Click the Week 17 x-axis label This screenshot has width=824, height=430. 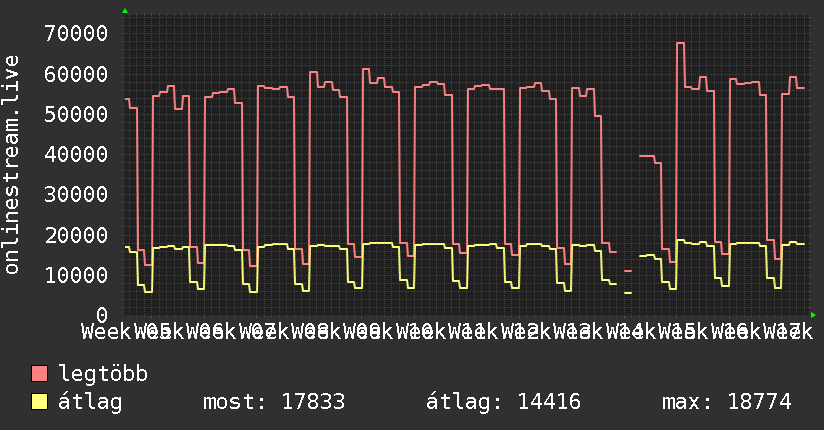788,332
